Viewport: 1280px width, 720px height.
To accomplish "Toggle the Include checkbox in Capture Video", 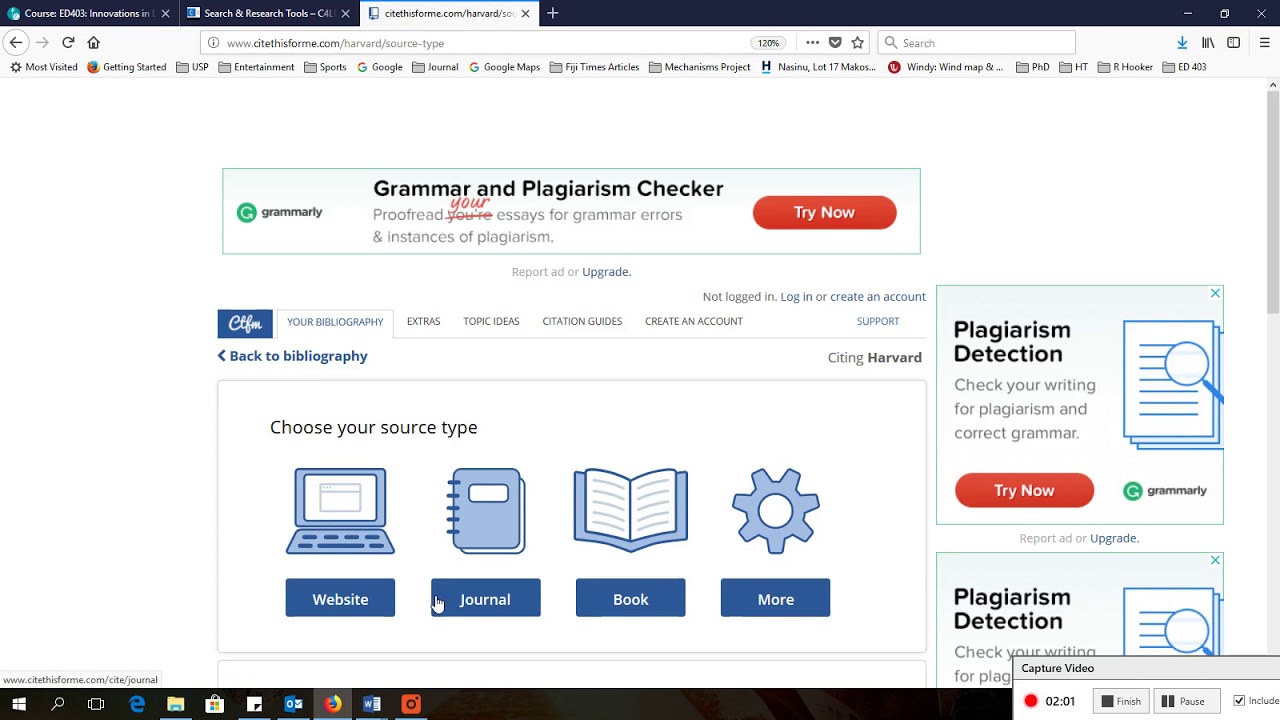I will tap(1239, 701).
